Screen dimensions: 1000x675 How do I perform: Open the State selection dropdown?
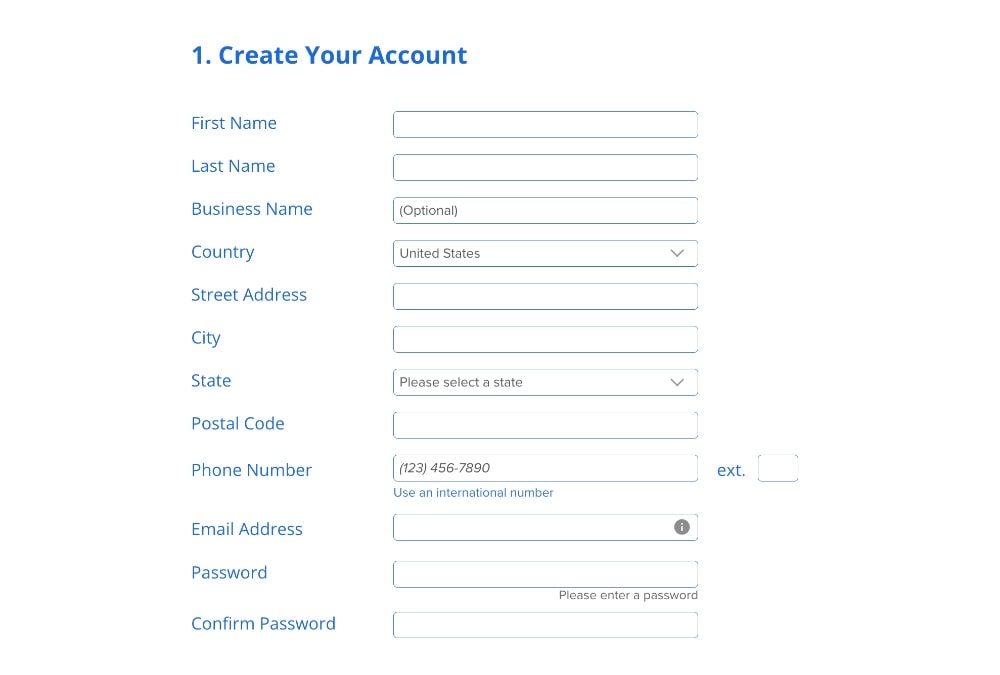click(545, 382)
